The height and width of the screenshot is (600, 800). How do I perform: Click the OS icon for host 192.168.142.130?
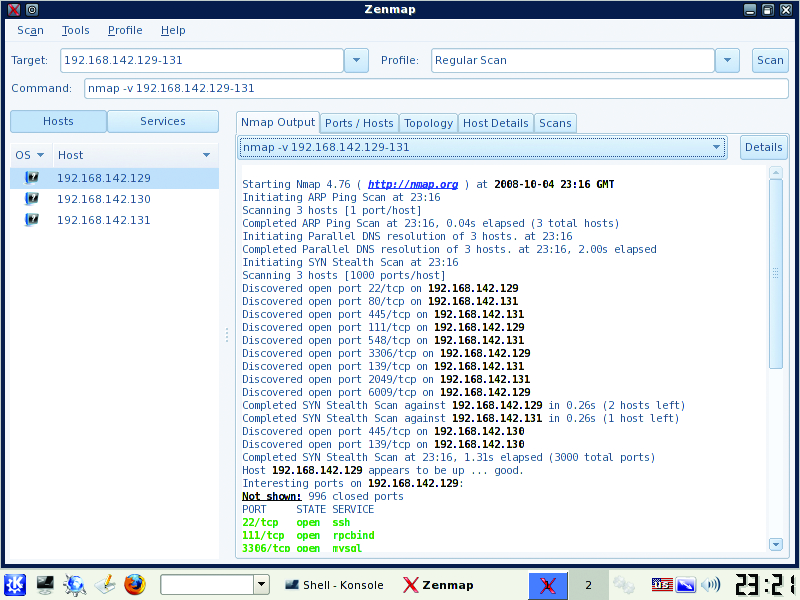point(32,199)
